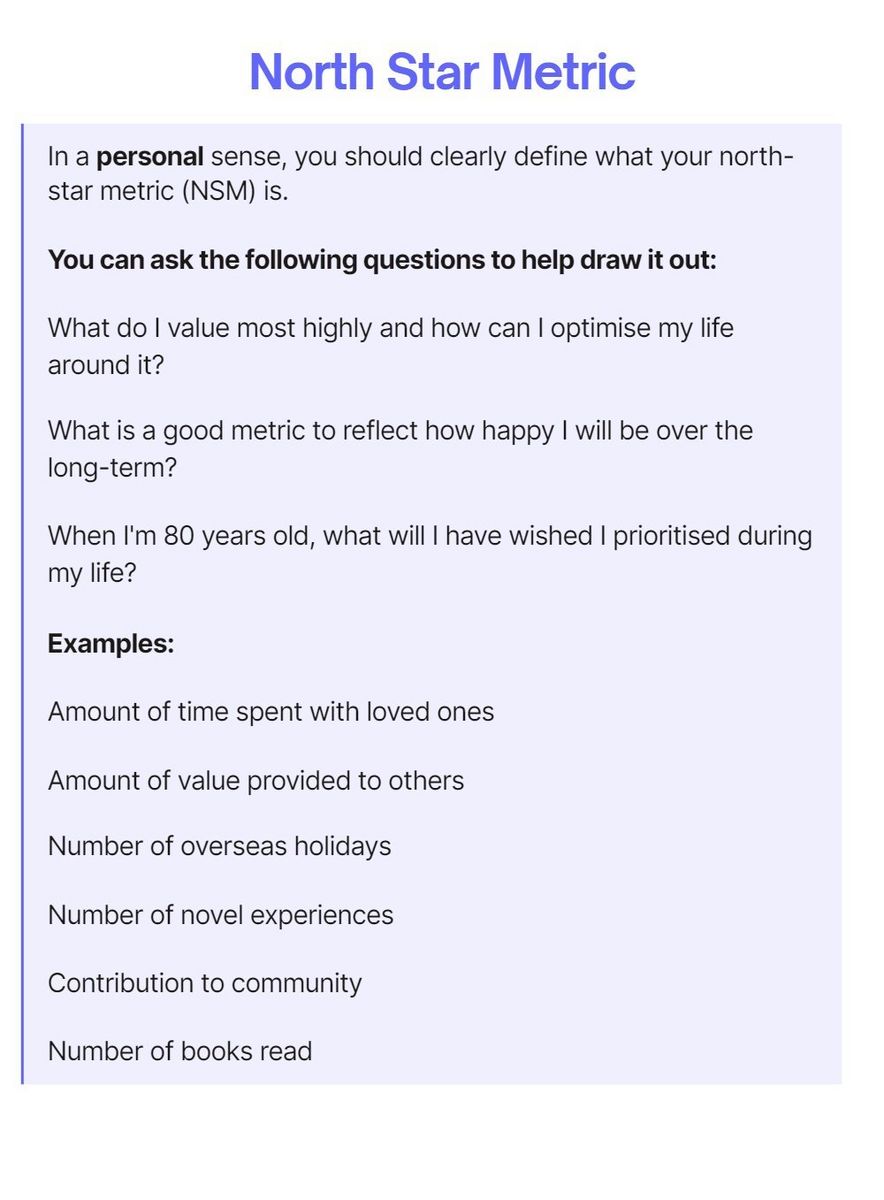Select 'Contribution to community' example
The image size is (884, 1200).
point(205,983)
